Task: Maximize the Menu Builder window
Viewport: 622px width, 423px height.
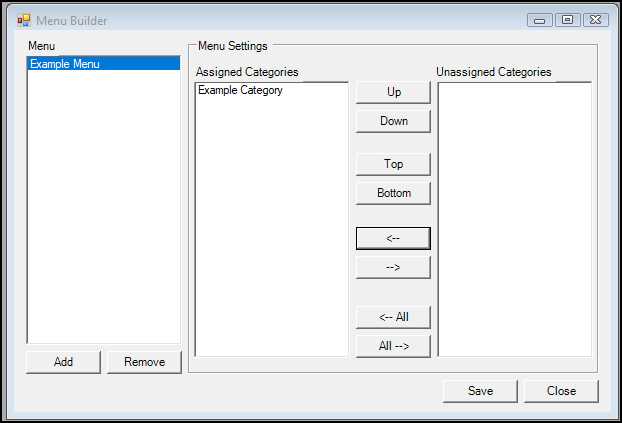Action: [x=568, y=20]
